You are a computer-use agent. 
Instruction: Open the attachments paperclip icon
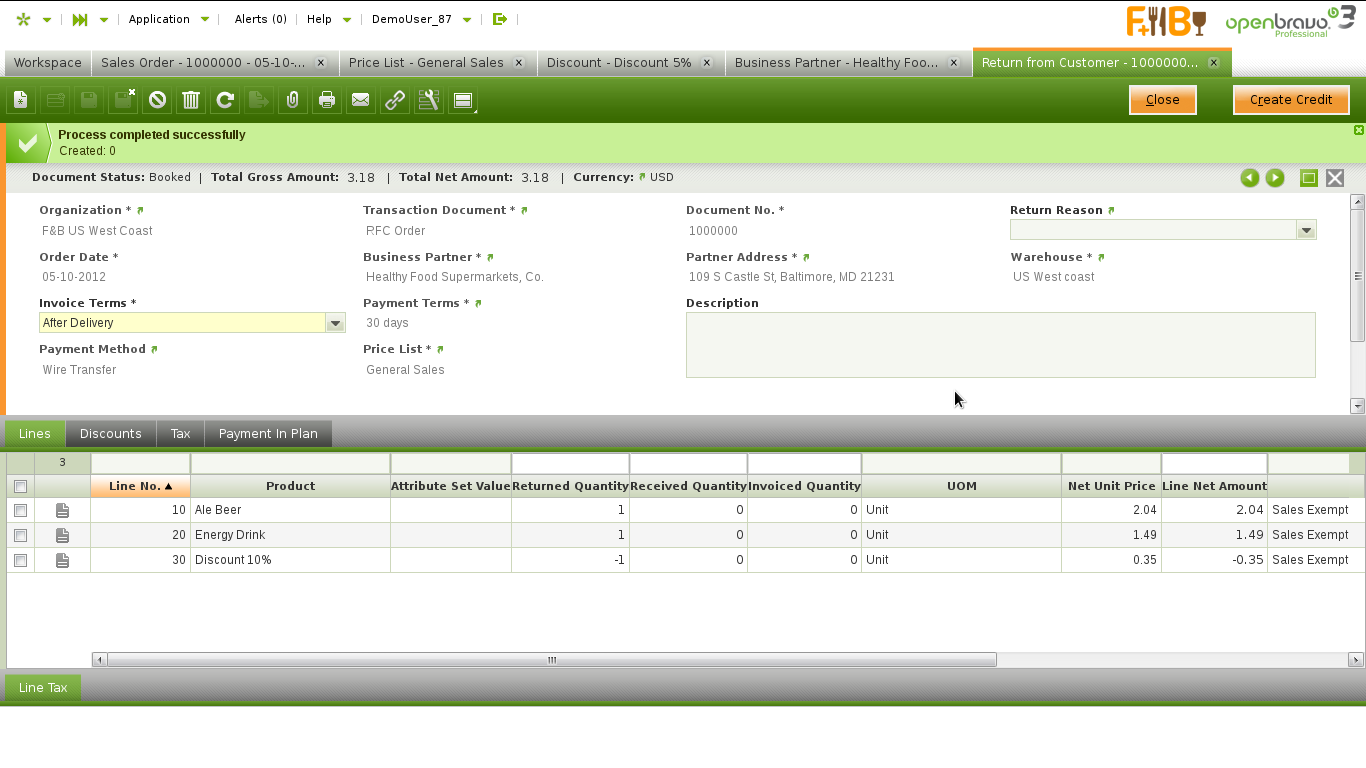(x=293, y=100)
